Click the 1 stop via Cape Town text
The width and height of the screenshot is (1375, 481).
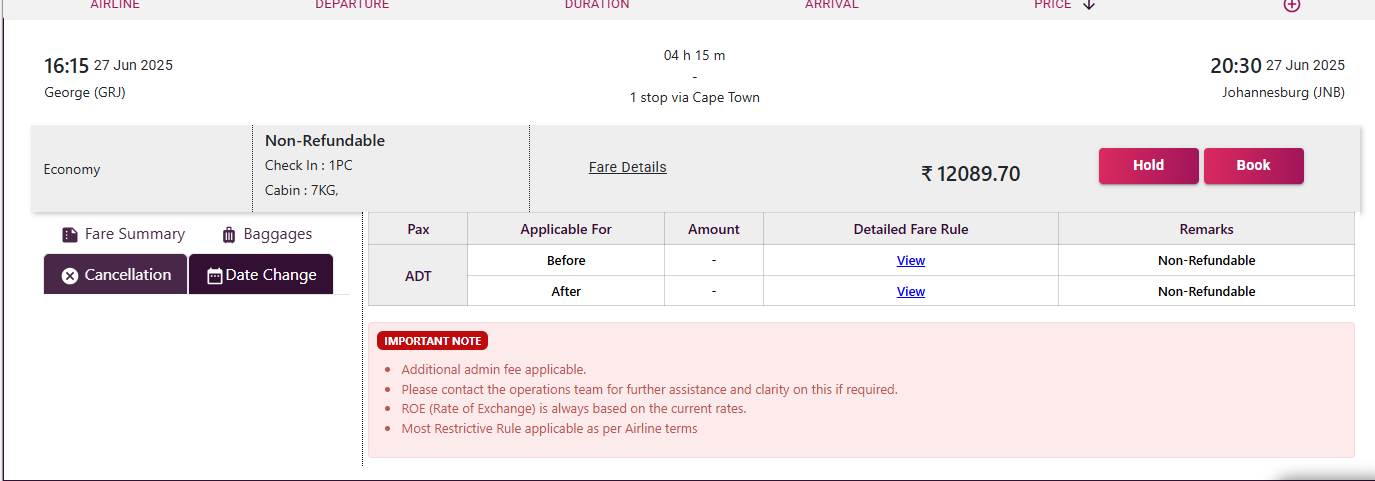point(694,98)
